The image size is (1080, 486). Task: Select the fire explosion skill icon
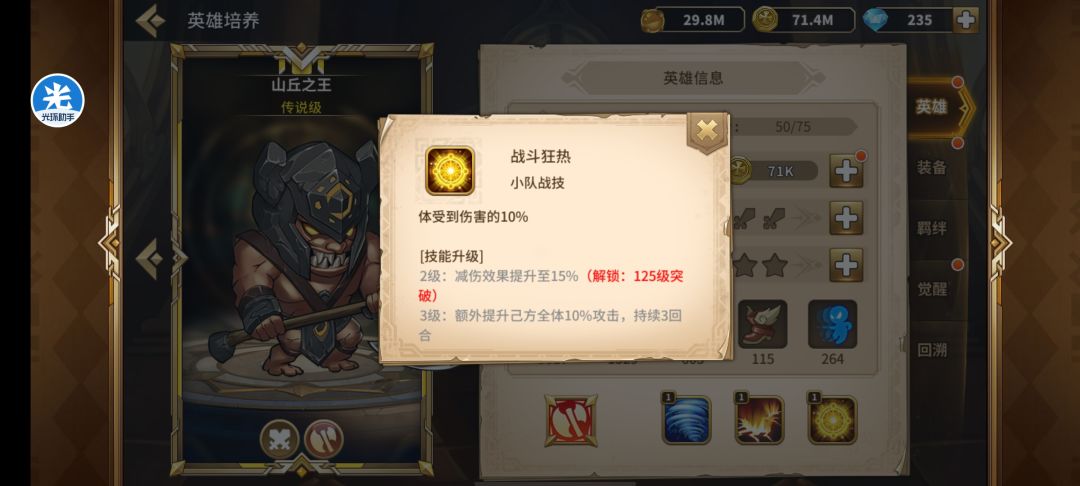[759, 420]
